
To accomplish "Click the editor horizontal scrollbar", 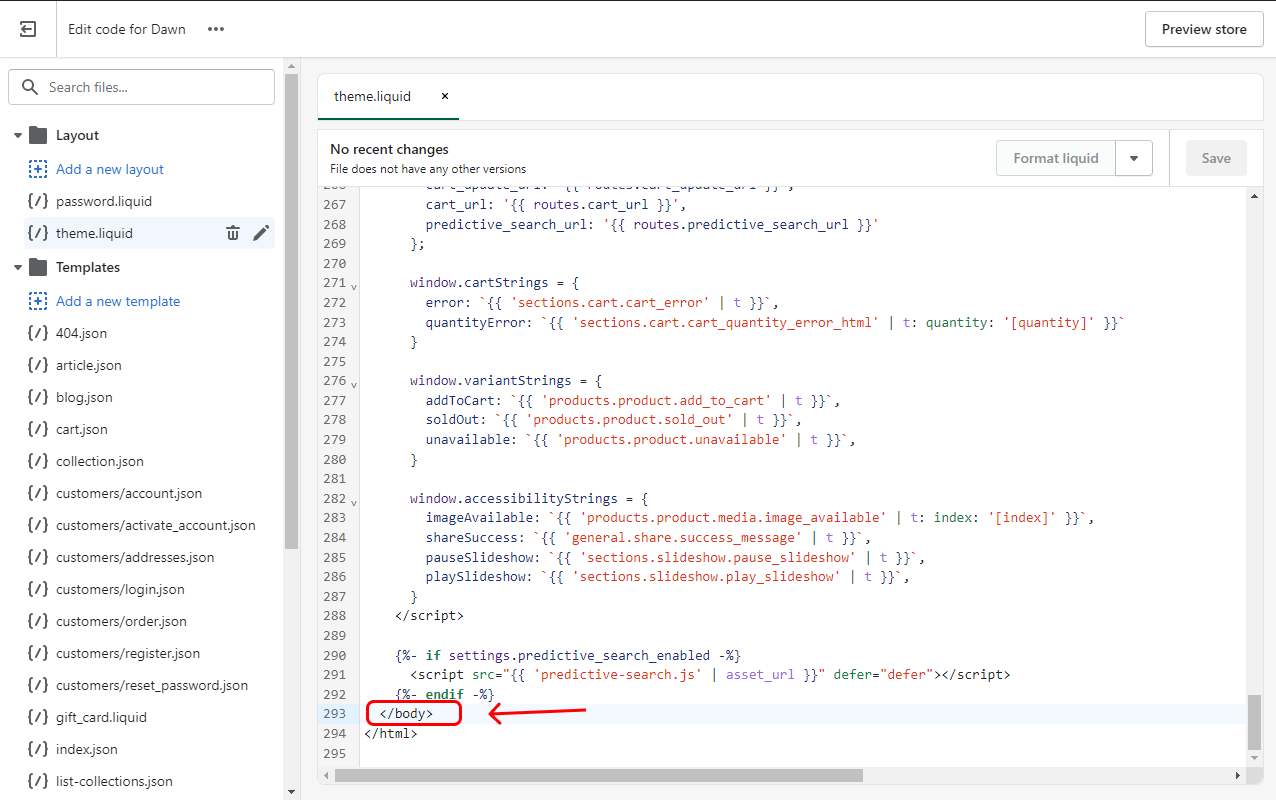I will pyautogui.click(x=598, y=775).
